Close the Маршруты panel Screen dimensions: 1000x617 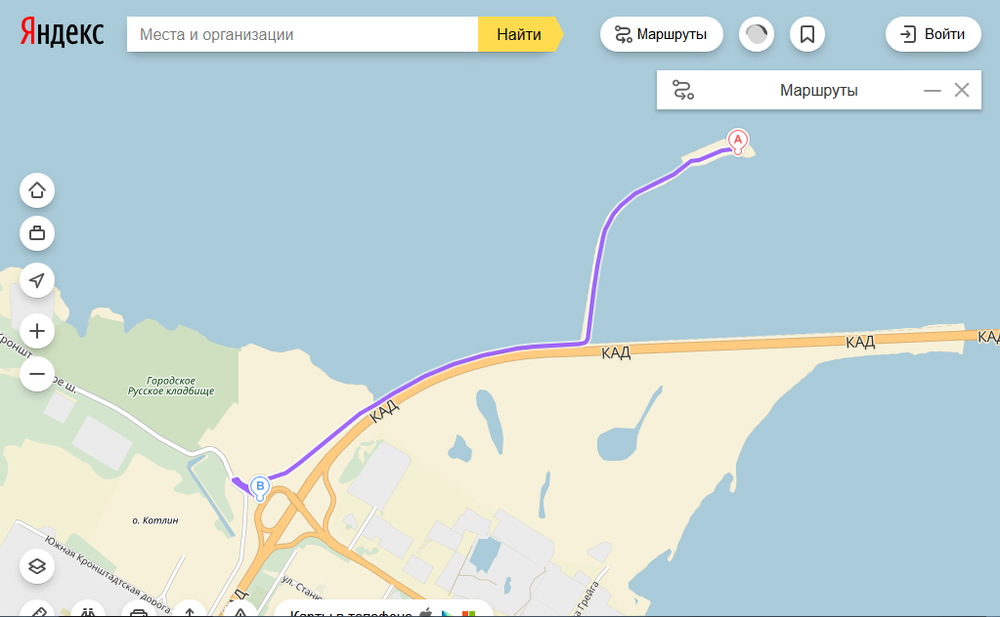[x=962, y=90]
